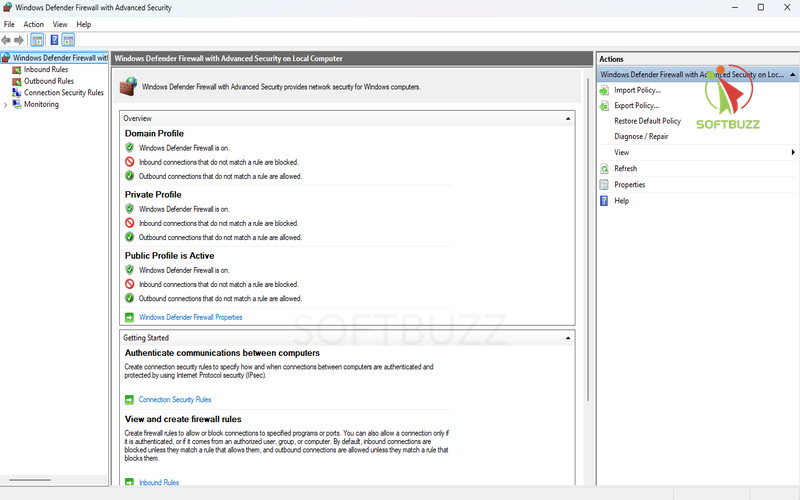
Task: Open the File menu
Action: point(9,24)
